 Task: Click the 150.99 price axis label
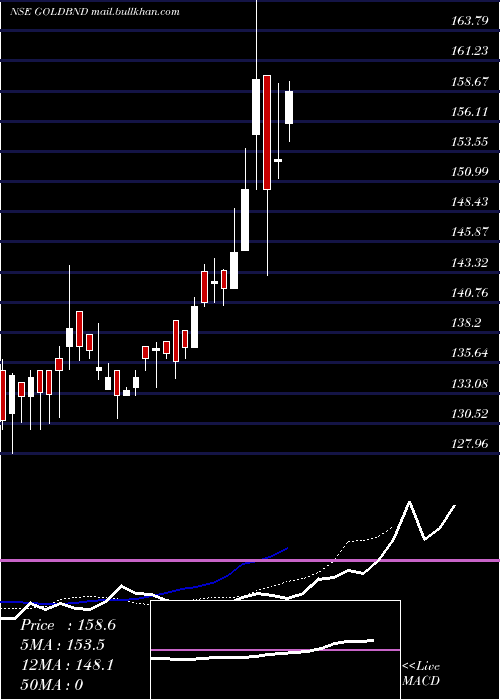(x=469, y=172)
